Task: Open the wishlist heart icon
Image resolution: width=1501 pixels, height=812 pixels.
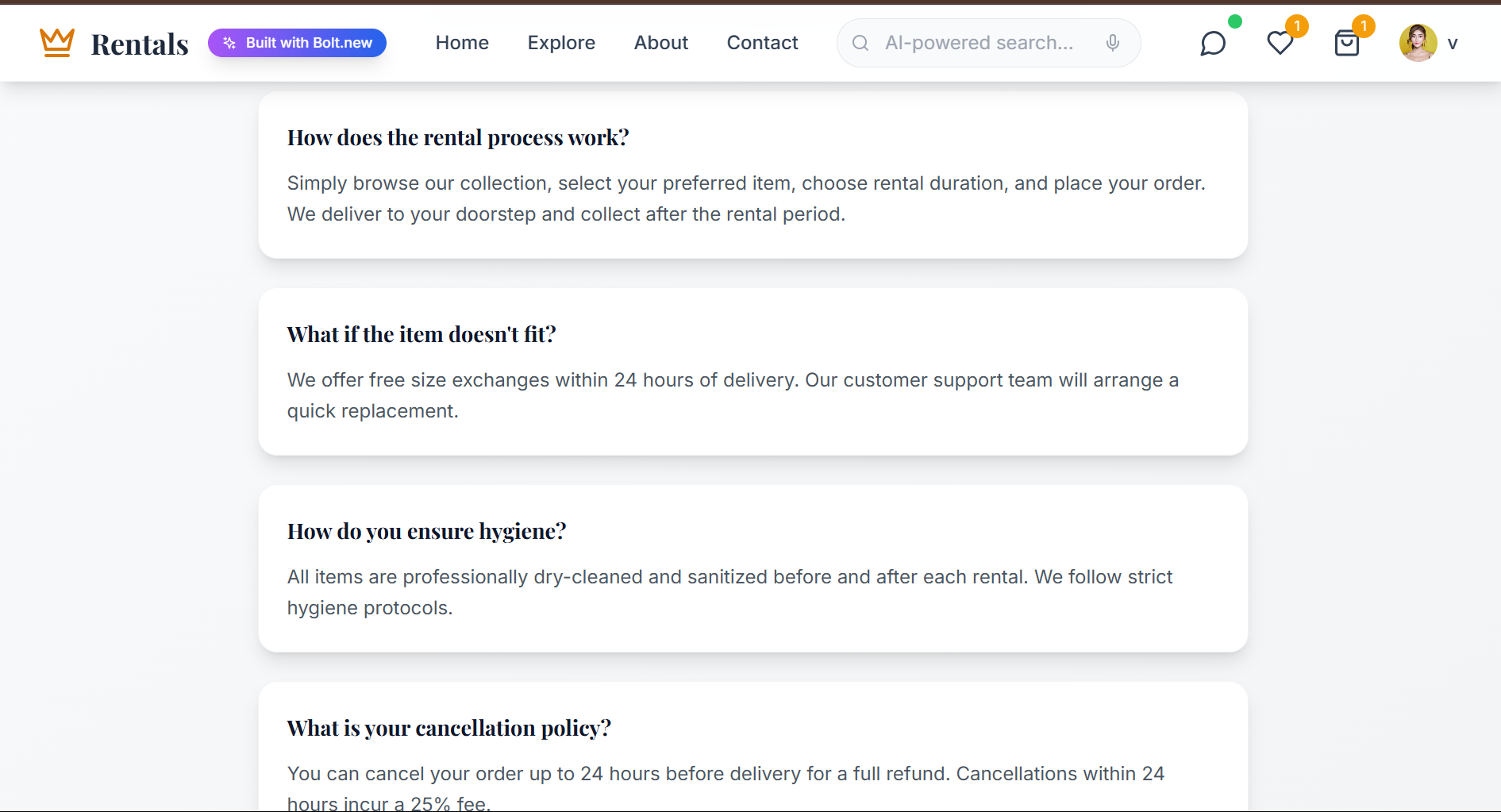Action: pos(1280,44)
